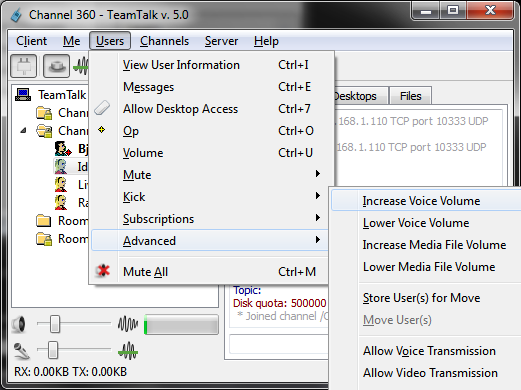Click the connect plug toolbar icon

coord(23,66)
